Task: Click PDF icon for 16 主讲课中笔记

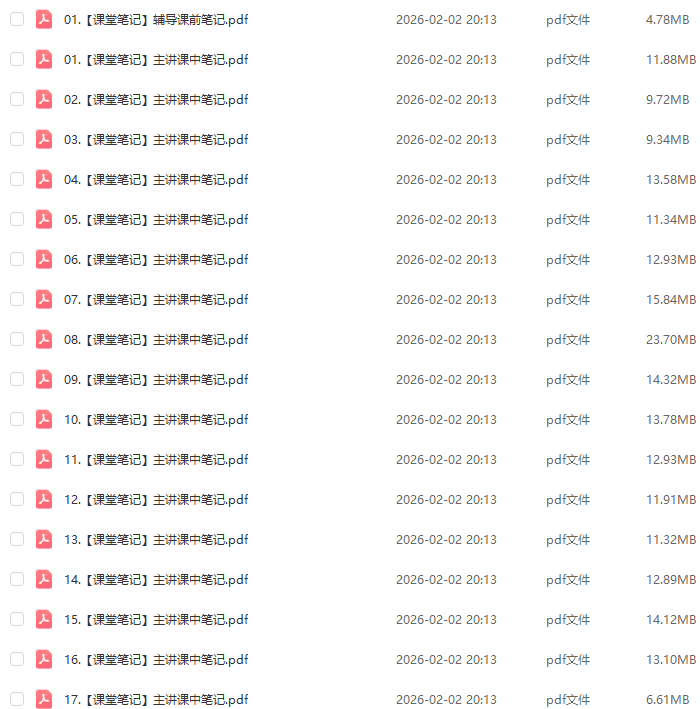Action: tap(44, 659)
